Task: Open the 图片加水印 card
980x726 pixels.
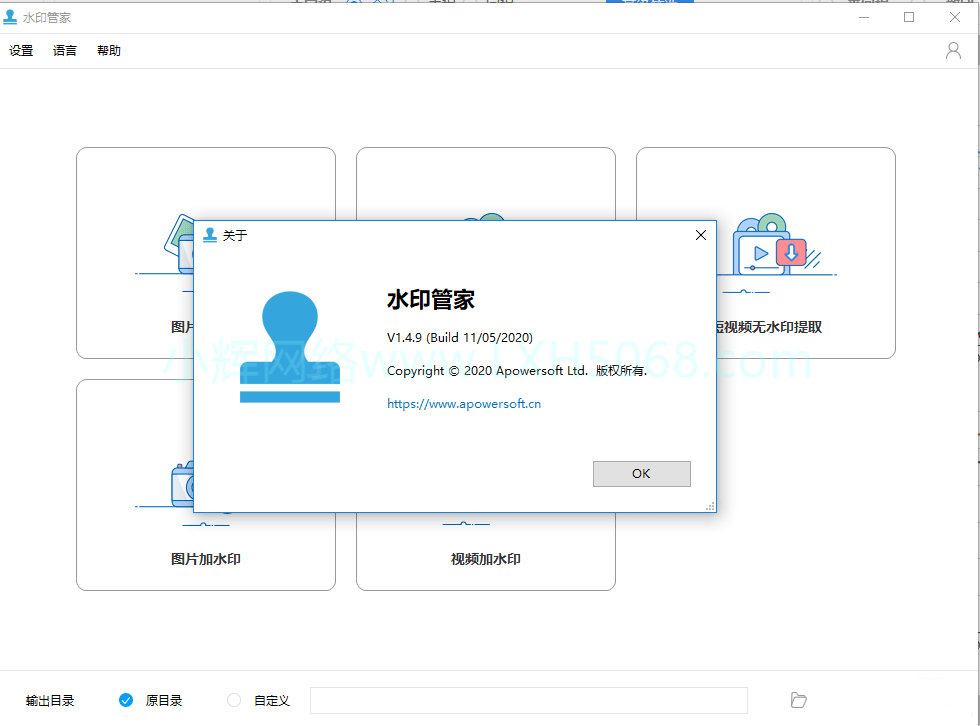Action: point(206,485)
